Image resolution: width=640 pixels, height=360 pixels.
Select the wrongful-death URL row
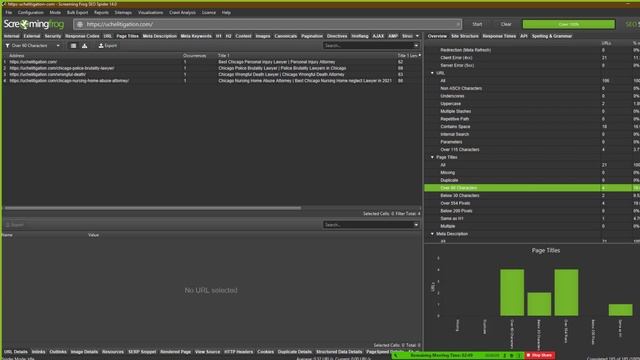coord(211,75)
